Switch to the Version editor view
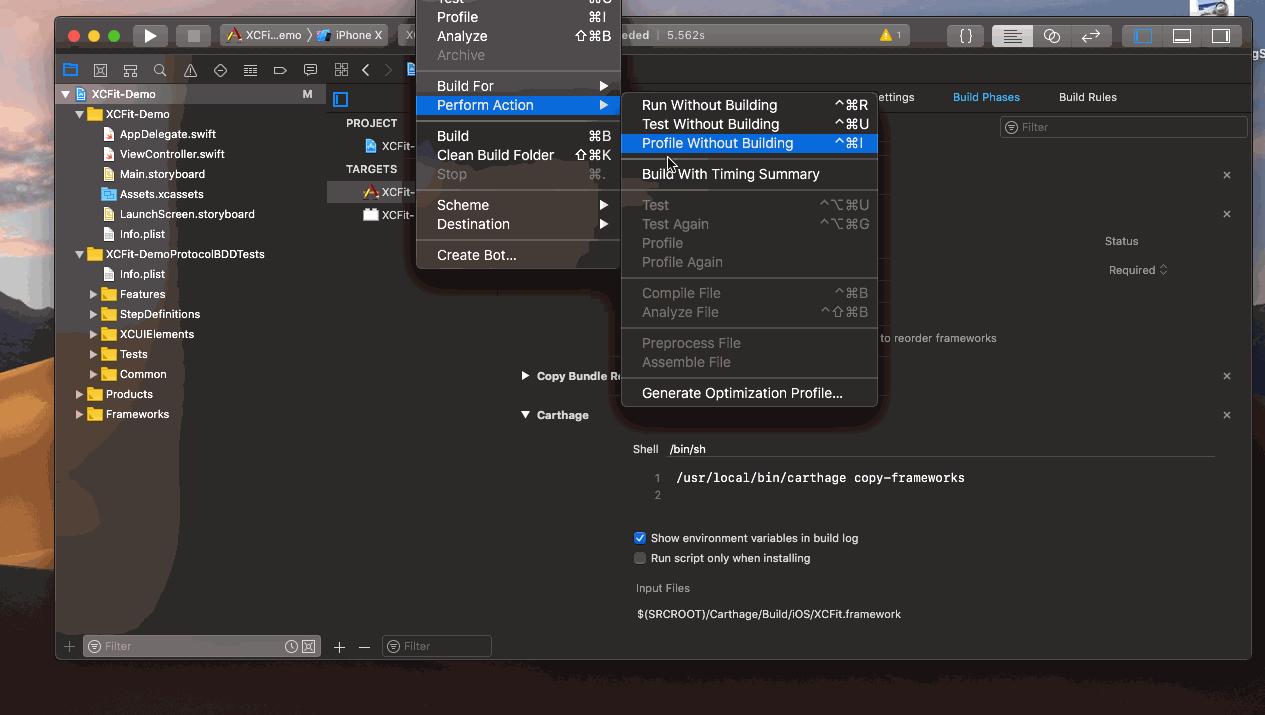Viewport: 1265px width, 715px height. [x=1090, y=36]
